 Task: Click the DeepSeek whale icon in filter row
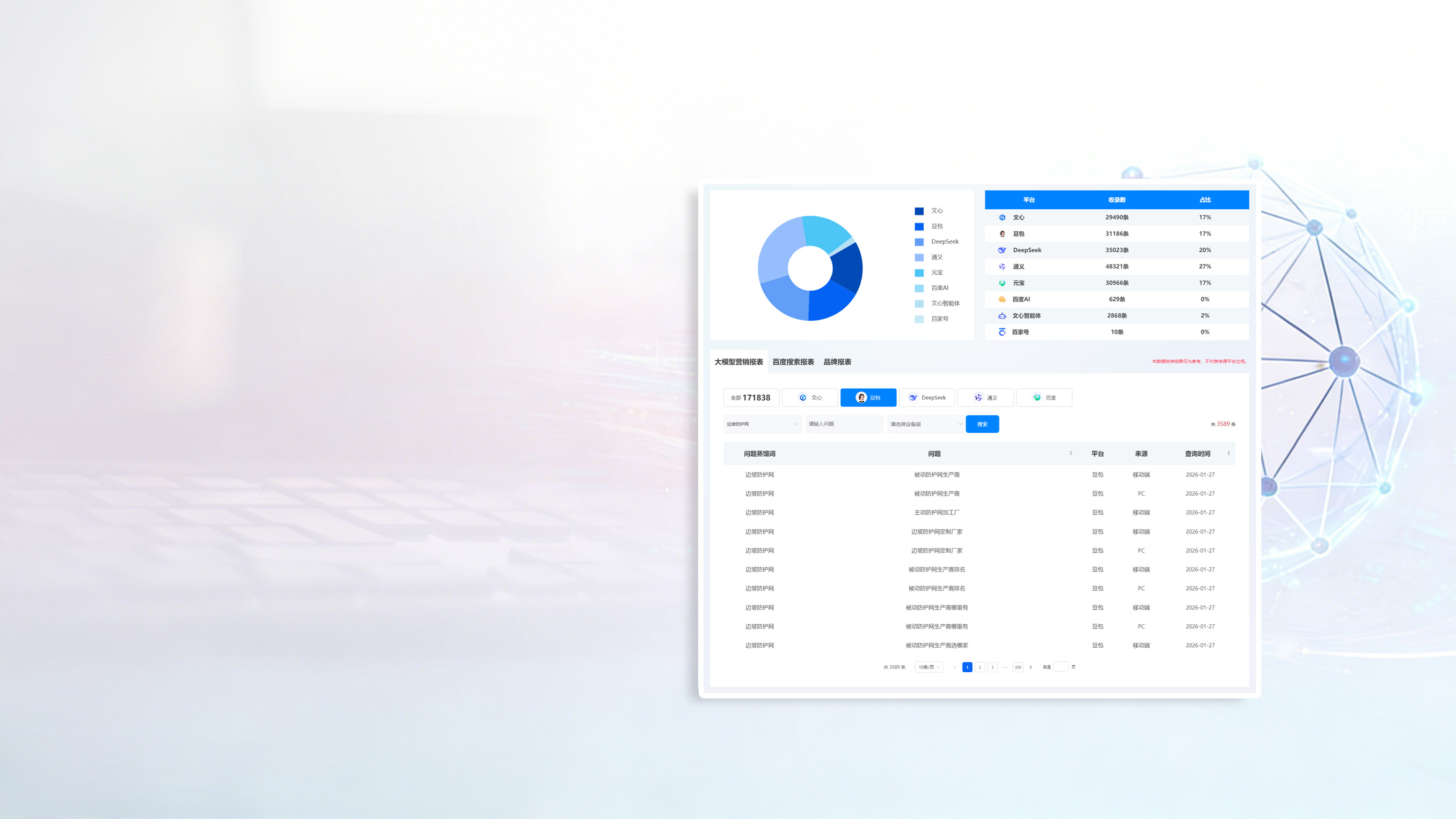click(x=913, y=397)
